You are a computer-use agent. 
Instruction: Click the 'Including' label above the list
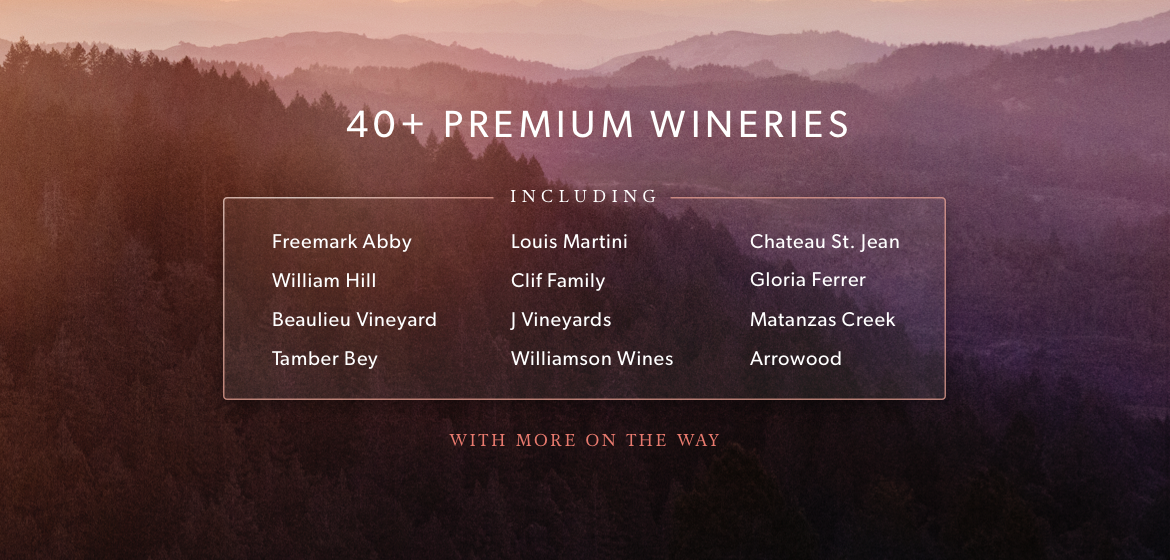click(x=584, y=197)
